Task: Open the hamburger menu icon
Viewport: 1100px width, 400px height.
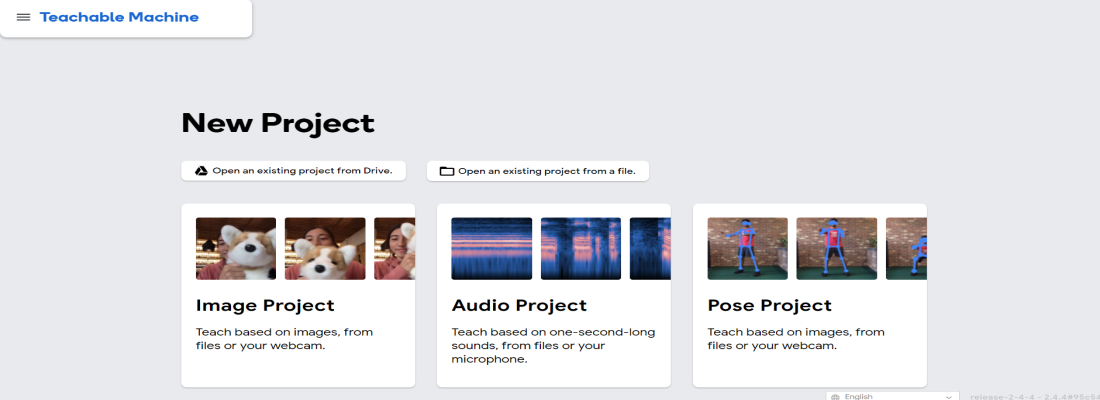Action: [23, 18]
